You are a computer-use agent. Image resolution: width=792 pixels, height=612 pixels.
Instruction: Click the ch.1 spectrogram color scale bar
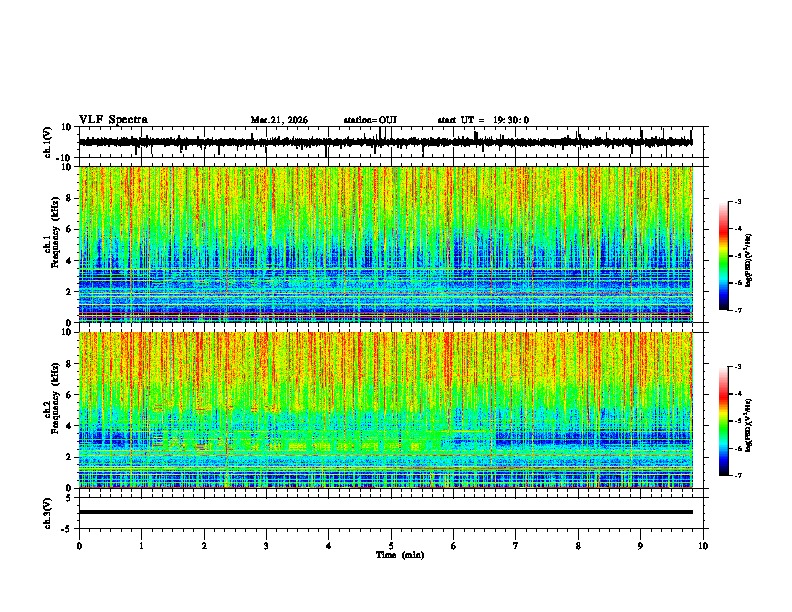click(x=724, y=256)
